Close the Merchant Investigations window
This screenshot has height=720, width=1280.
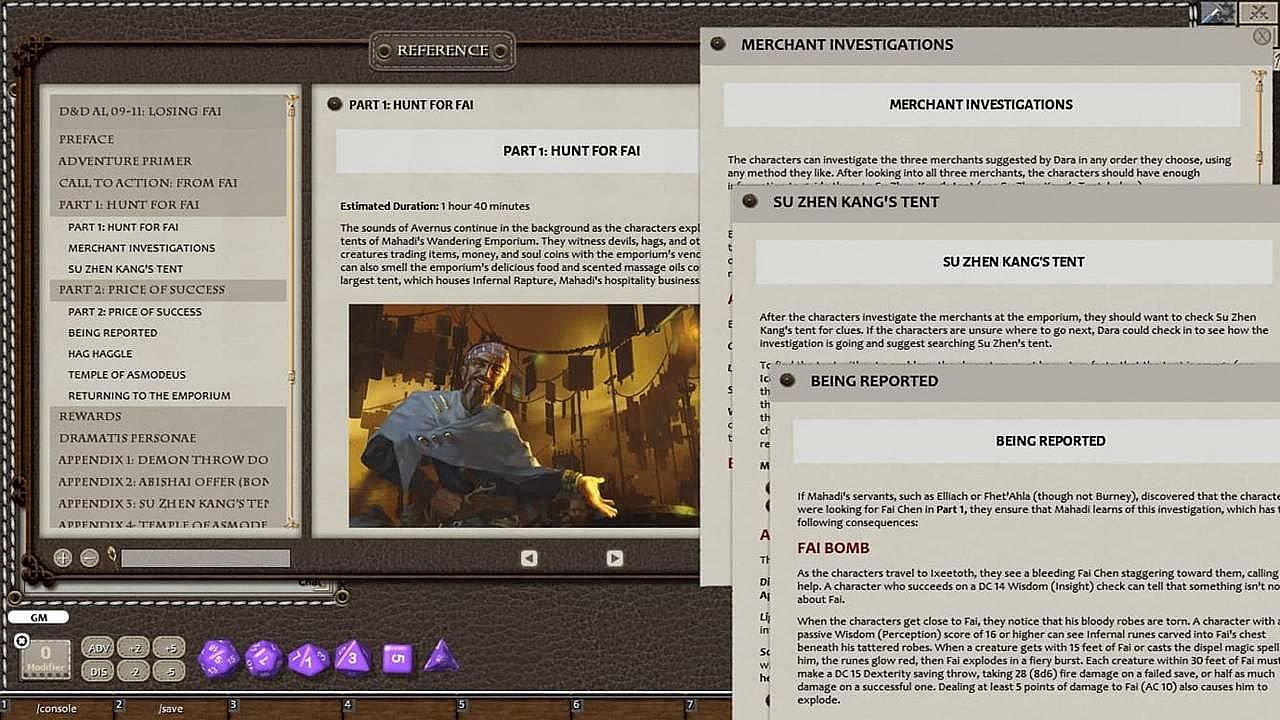tap(1262, 36)
